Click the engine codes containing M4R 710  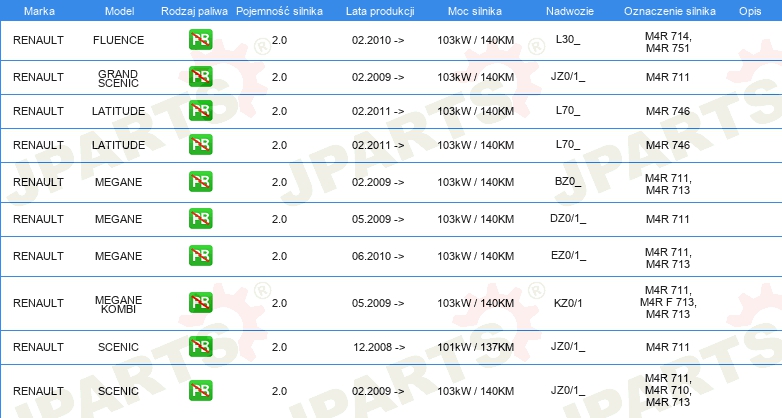[x=668, y=390]
